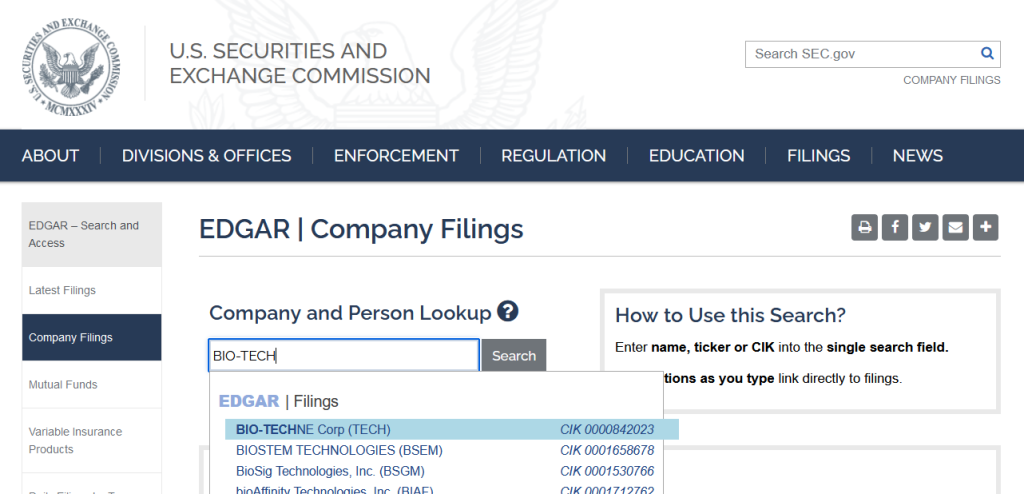
Task: Open the EDUCATION menu
Action: point(696,156)
